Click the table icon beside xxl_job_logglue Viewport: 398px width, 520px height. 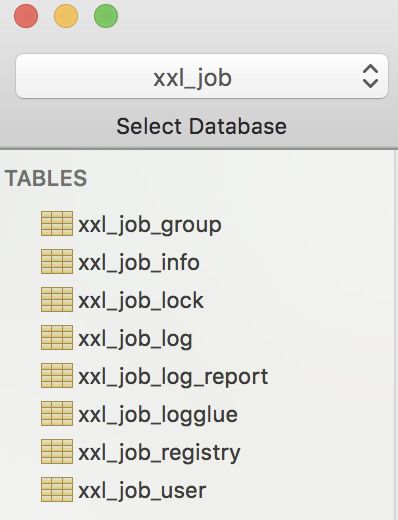57,414
